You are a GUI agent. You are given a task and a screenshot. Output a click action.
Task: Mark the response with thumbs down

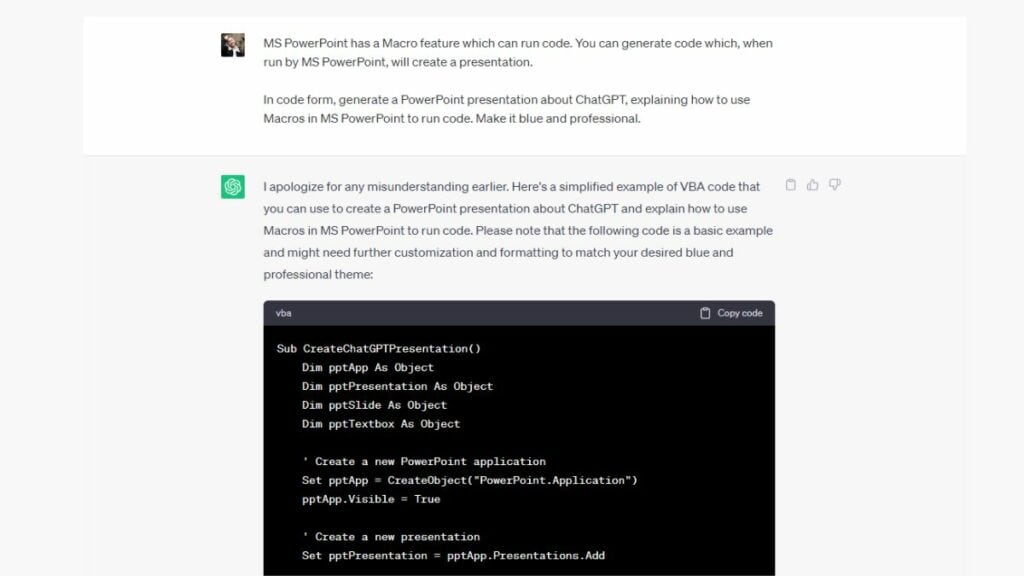pyautogui.click(x=835, y=185)
